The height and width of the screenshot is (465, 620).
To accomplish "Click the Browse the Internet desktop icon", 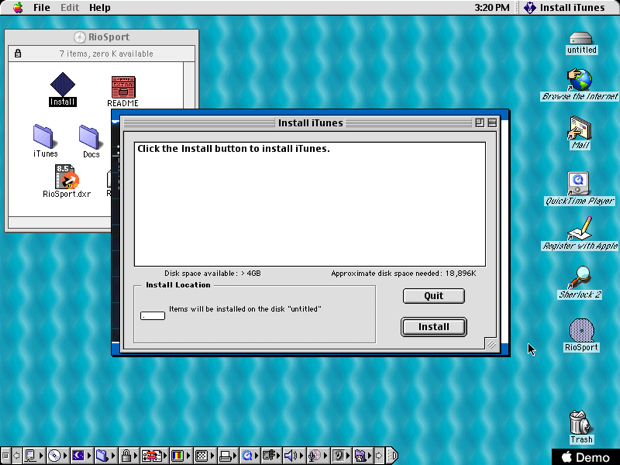I will tap(579, 85).
